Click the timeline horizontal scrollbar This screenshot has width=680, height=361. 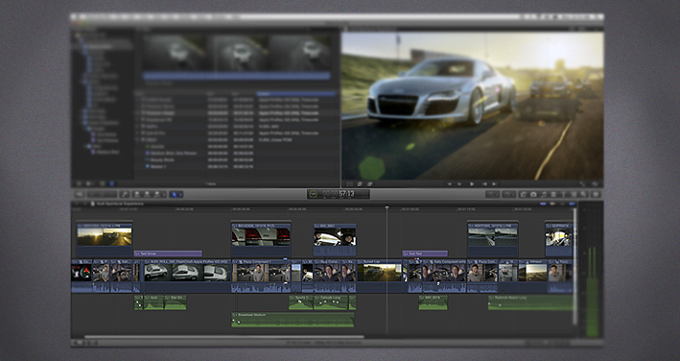pyautogui.click(x=224, y=336)
